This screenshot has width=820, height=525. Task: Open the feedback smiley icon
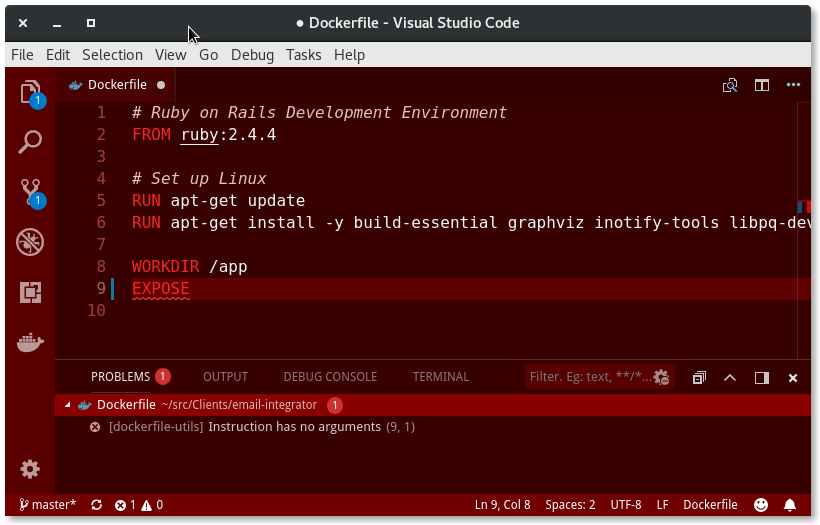tap(761, 505)
